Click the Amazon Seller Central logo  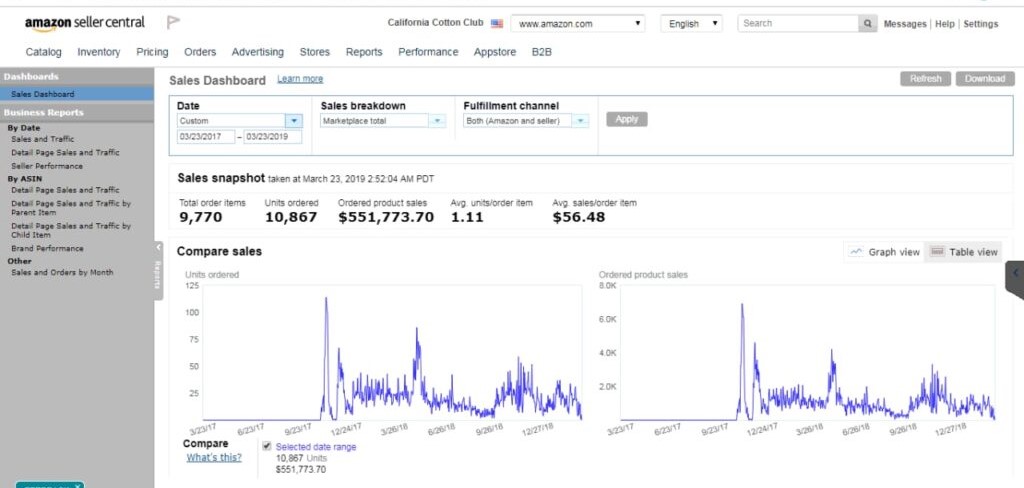click(85, 24)
